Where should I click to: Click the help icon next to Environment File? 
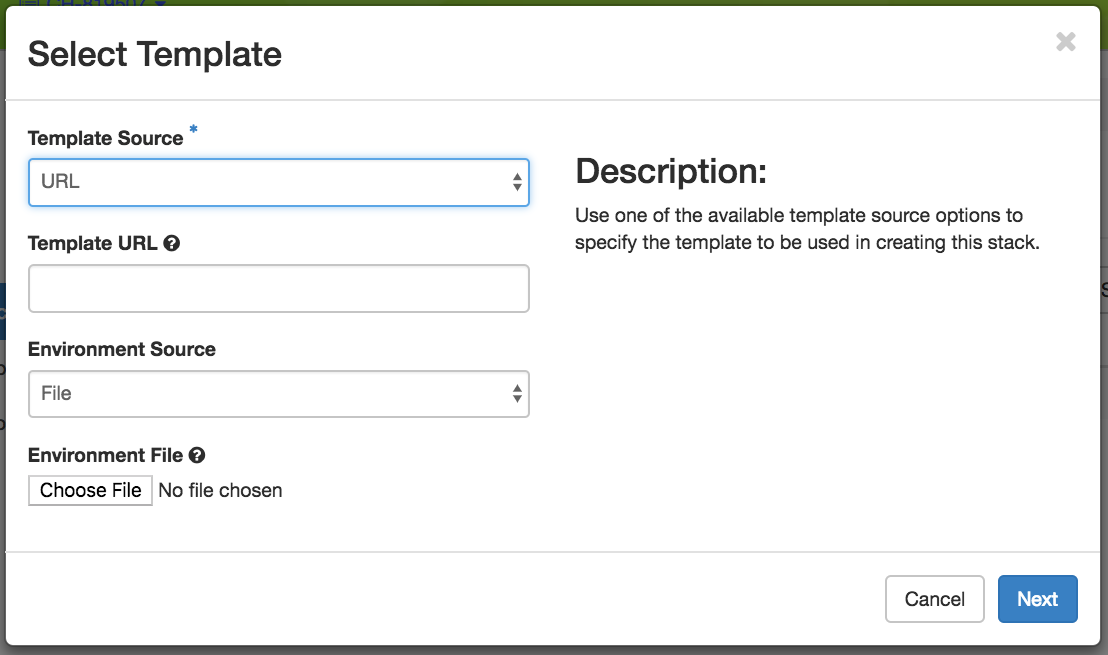(x=197, y=455)
